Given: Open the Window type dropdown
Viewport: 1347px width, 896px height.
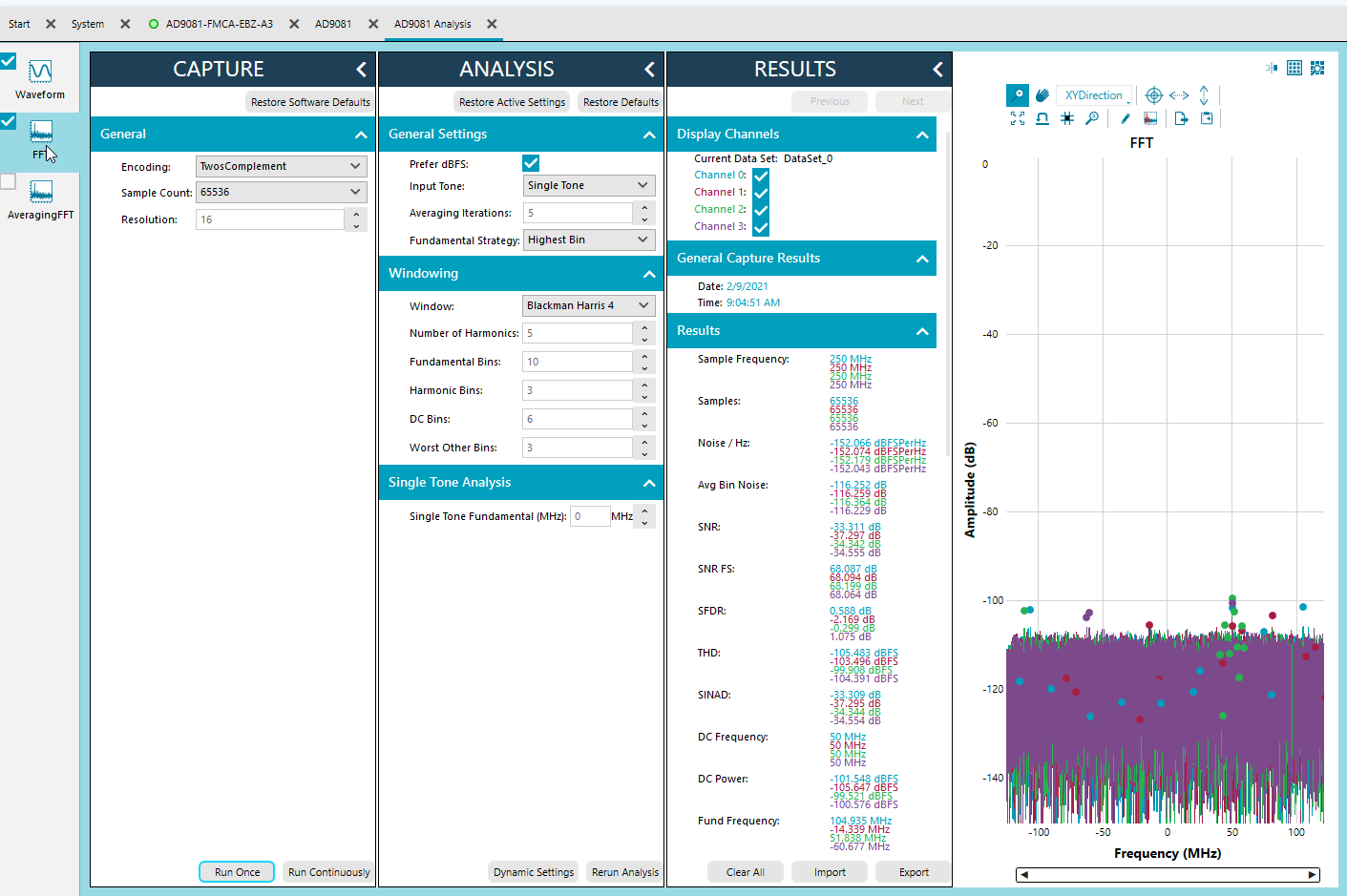Looking at the screenshot, I should click(589, 305).
